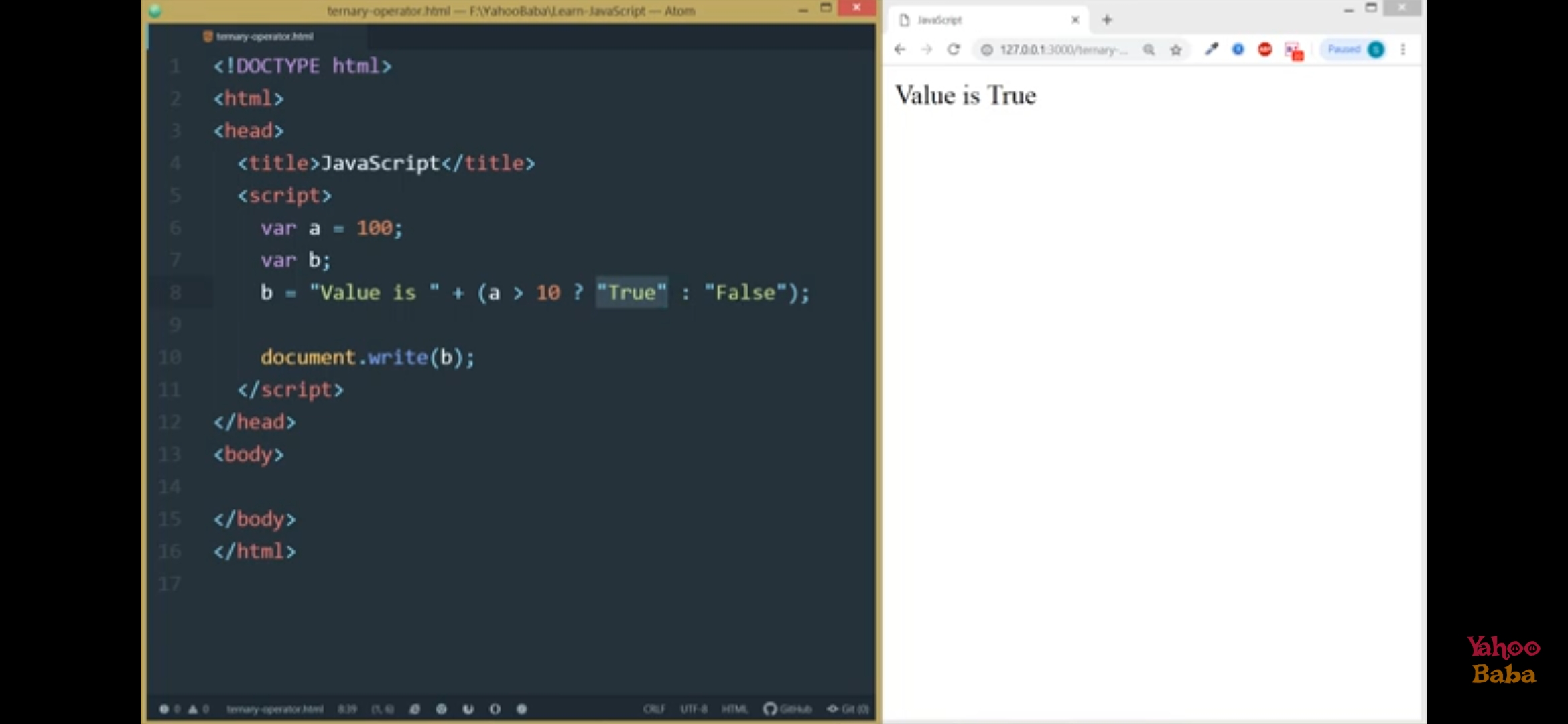This screenshot has height=724, width=1568.
Task: Open a new browser tab
Action: pyautogui.click(x=1107, y=20)
